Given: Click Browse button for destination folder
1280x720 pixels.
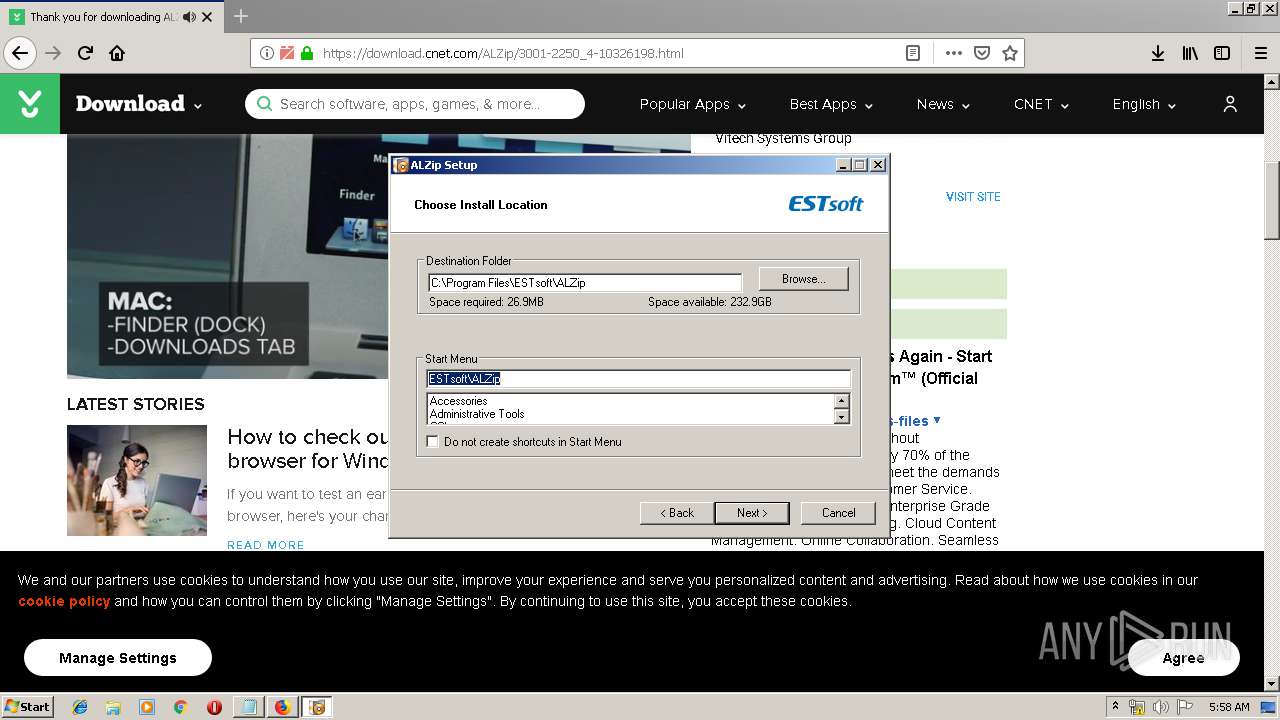Looking at the screenshot, I should coord(803,278).
